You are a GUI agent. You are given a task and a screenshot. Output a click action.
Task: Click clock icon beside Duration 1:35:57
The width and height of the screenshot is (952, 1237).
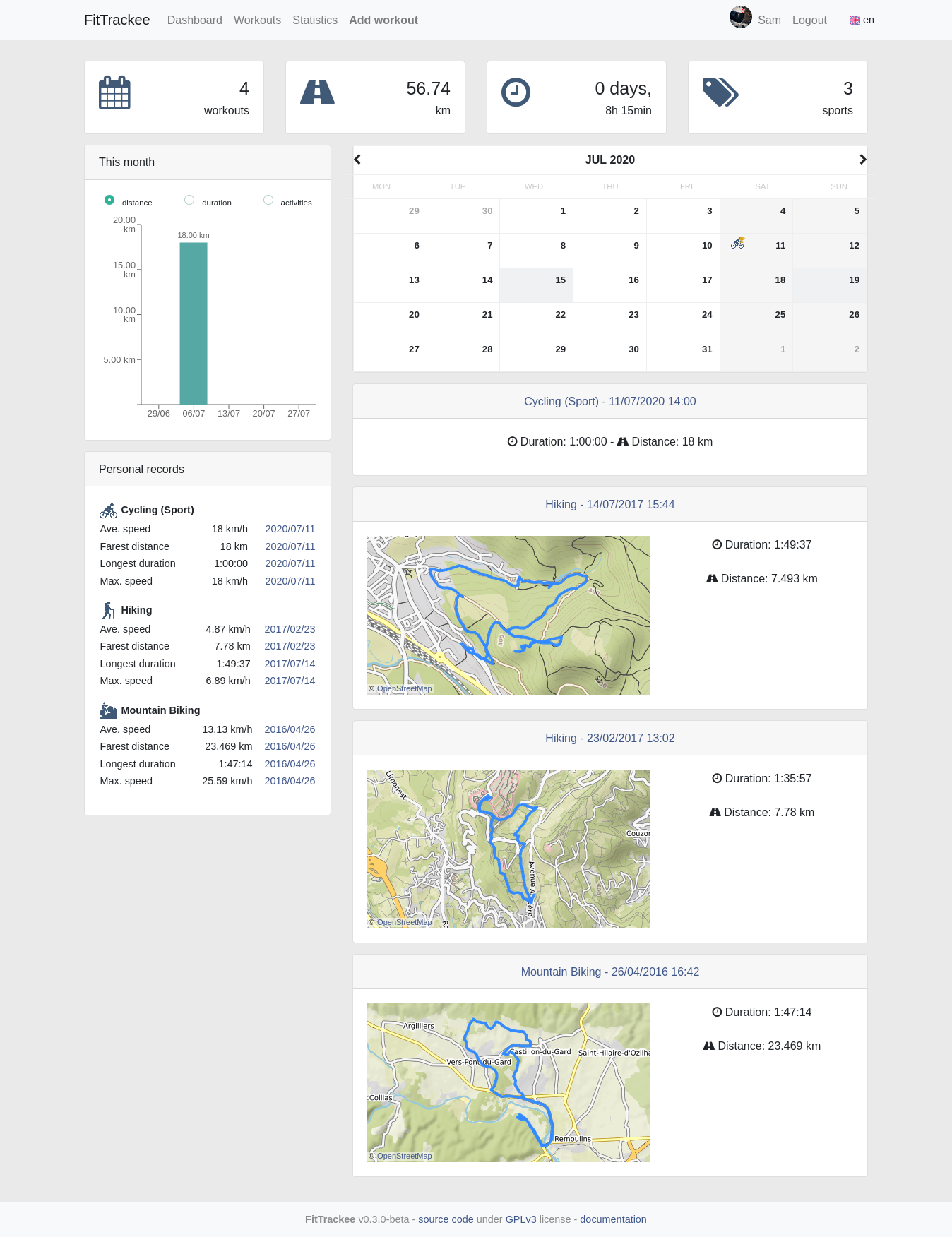click(x=717, y=778)
